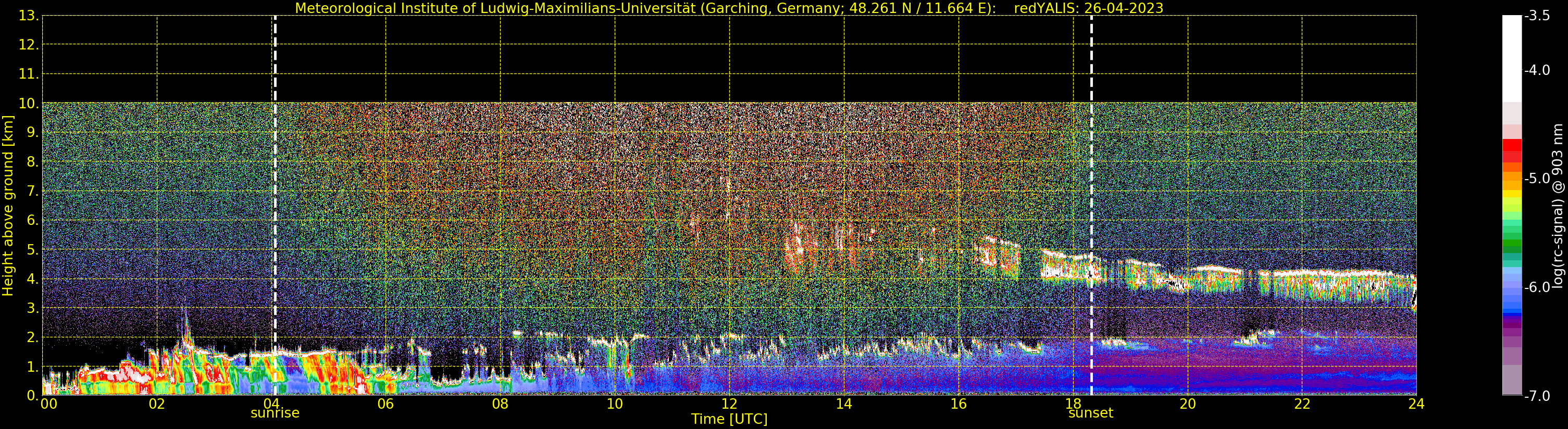The image size is (1568, 429).
Task: Click the 'sunset' label below the time axis
Action: click(1091, 413)
